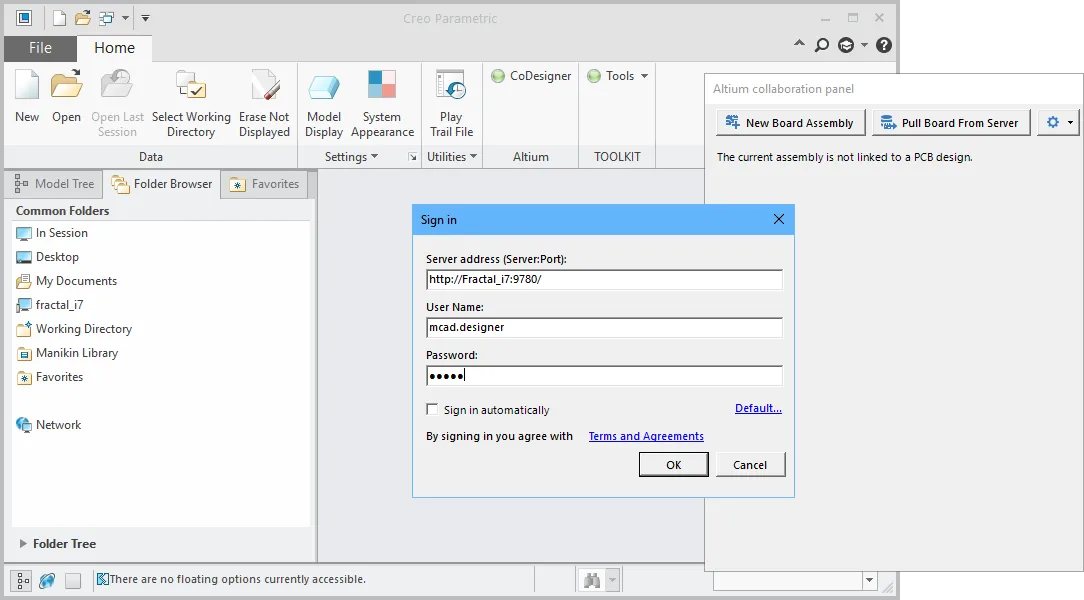The image size is (1084, 600).
Task: Open the Network folder
Action: (x=48, y=425)
